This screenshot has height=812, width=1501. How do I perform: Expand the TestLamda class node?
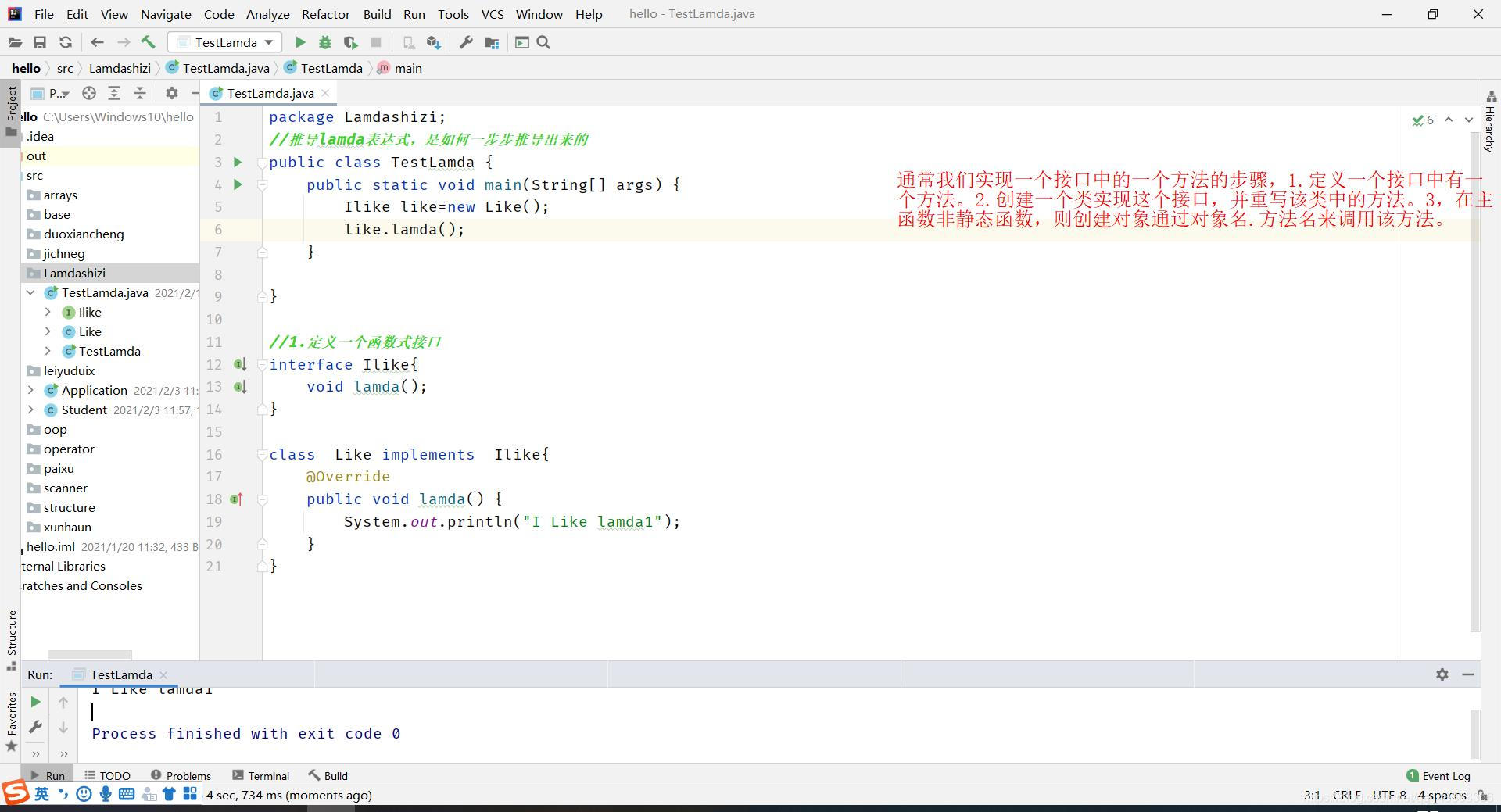click(x=48, y=351)
